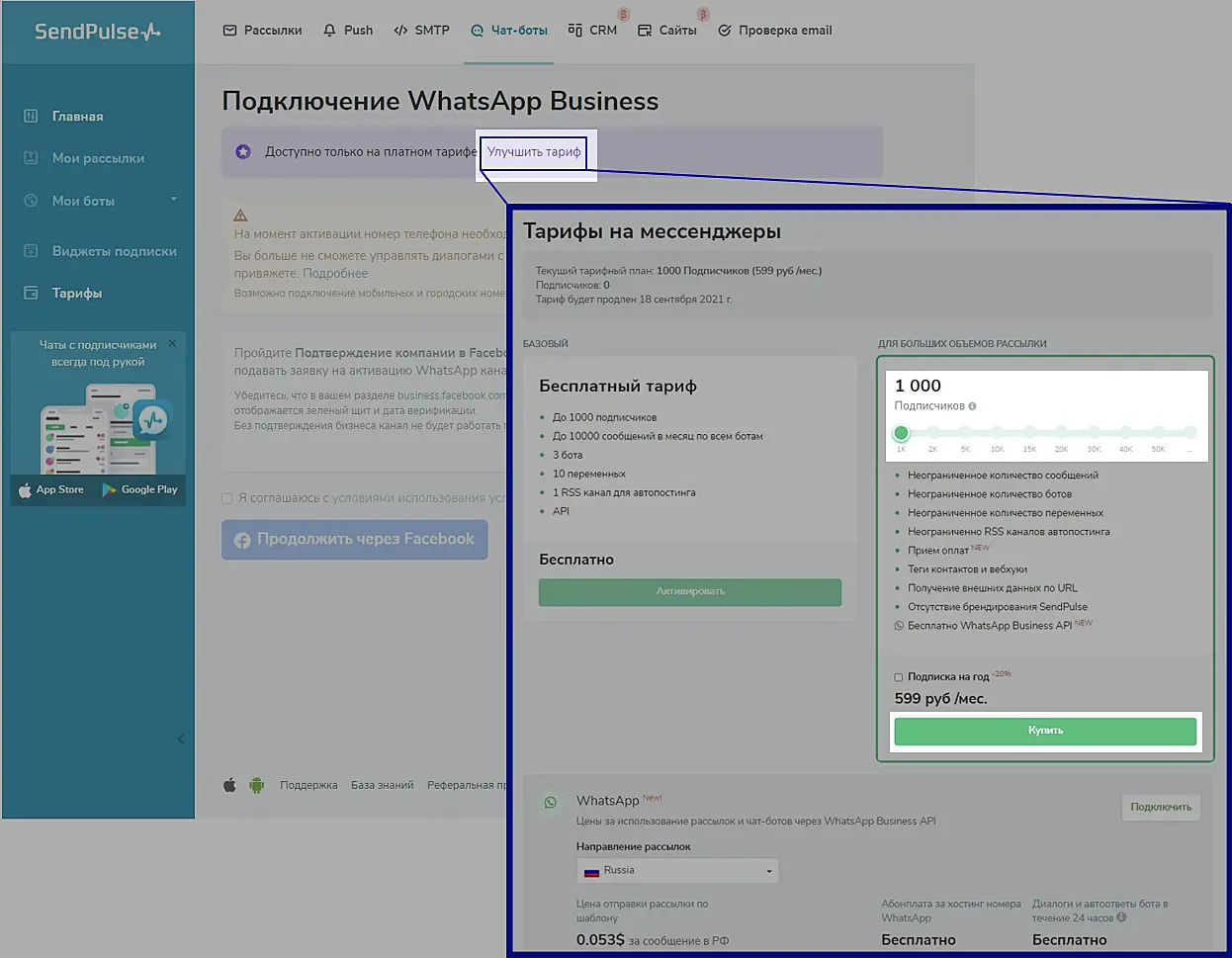The image size is (1232, 958).
Task: Open Мои рассылки in the sidebar
Action: pos(98,158)
